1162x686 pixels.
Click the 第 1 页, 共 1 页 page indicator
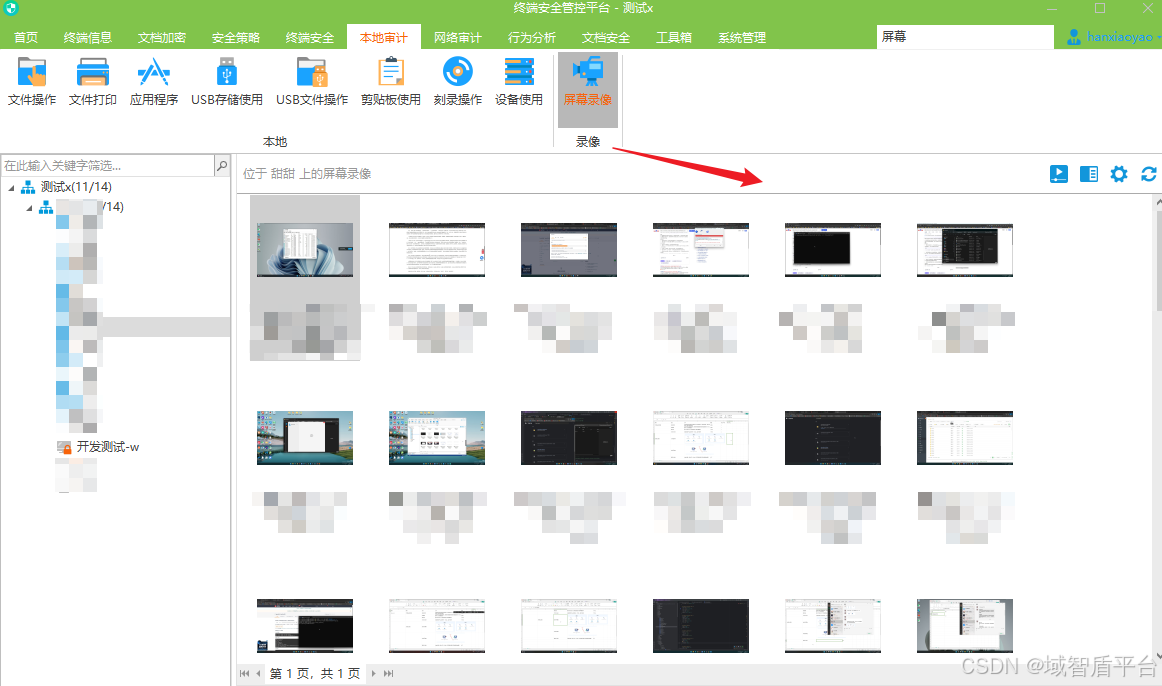coord(315,673)
